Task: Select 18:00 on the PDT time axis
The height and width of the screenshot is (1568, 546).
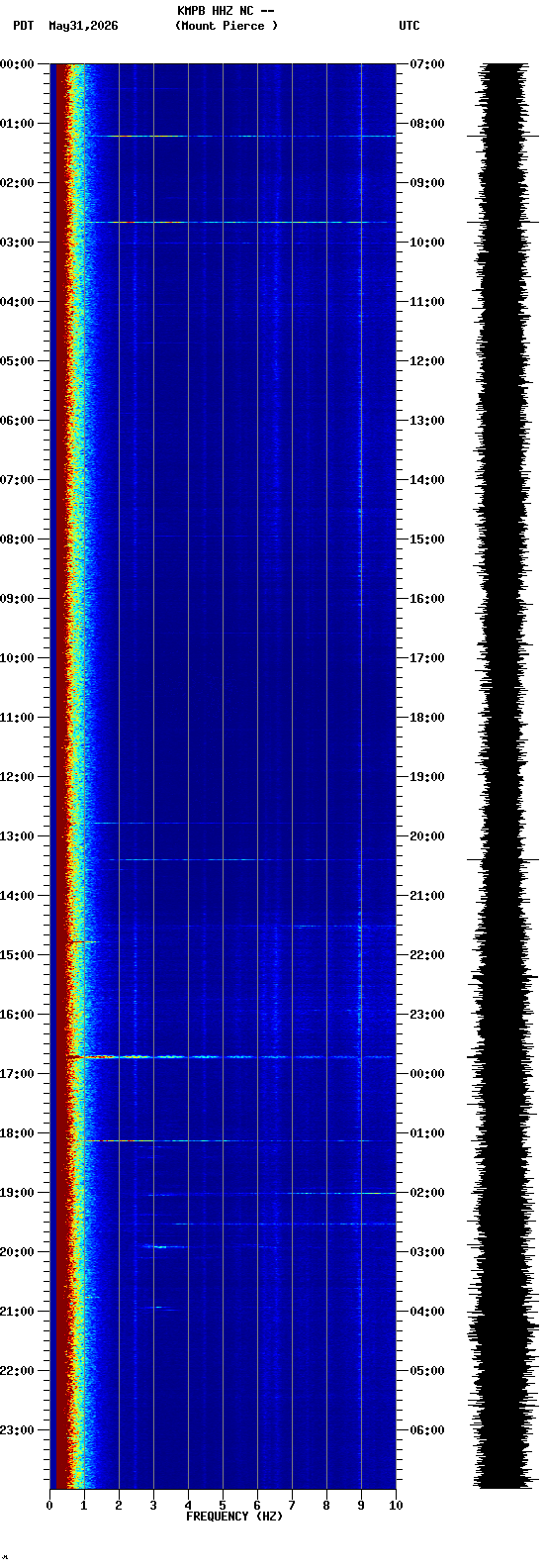Action: coord(17,1133)
